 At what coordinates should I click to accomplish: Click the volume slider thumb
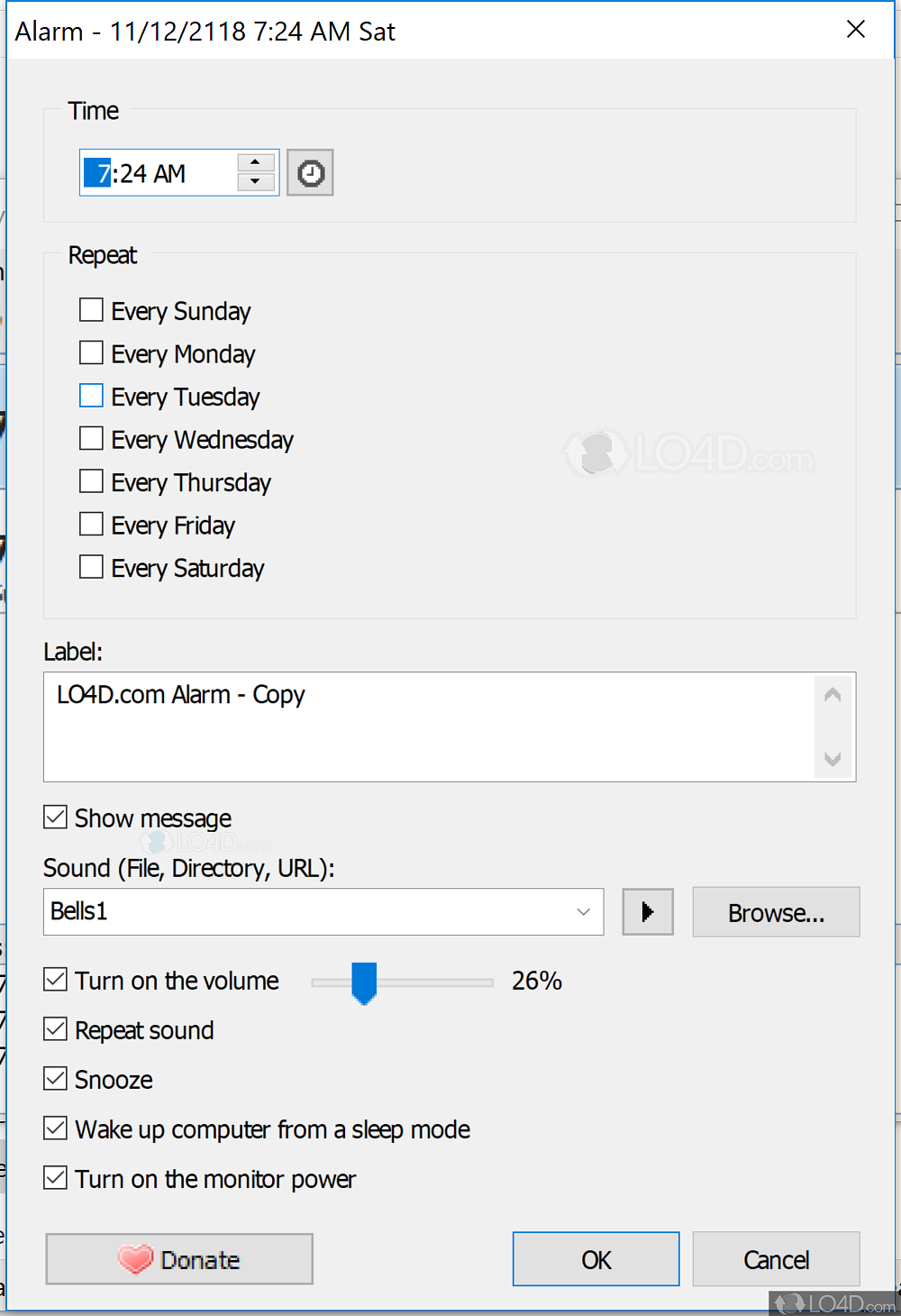(364, 982)
